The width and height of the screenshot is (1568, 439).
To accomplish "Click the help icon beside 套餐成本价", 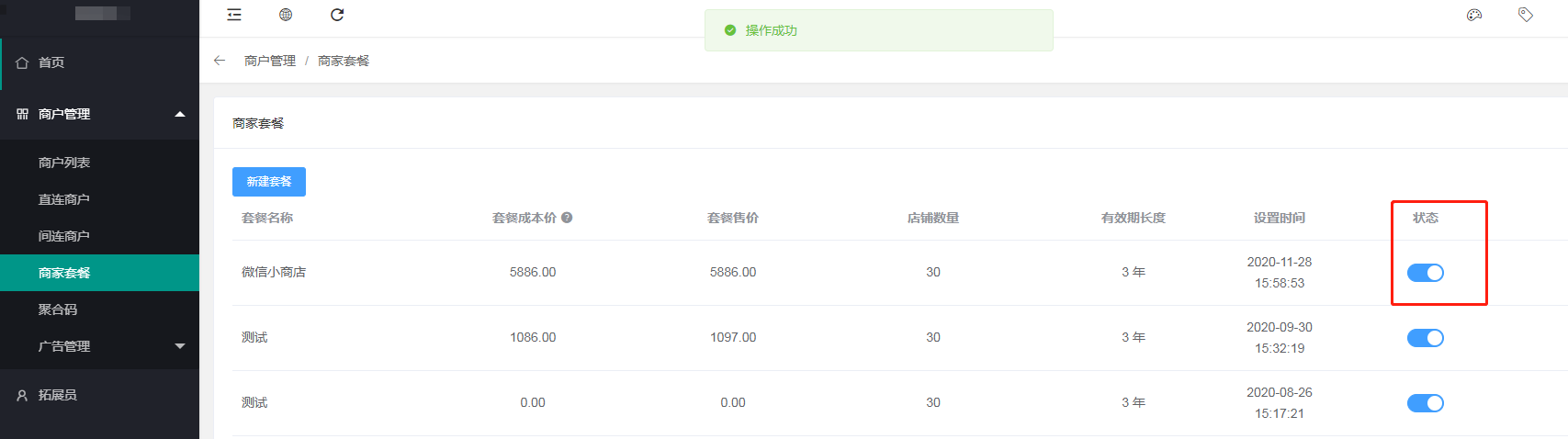I will (567, 218).
